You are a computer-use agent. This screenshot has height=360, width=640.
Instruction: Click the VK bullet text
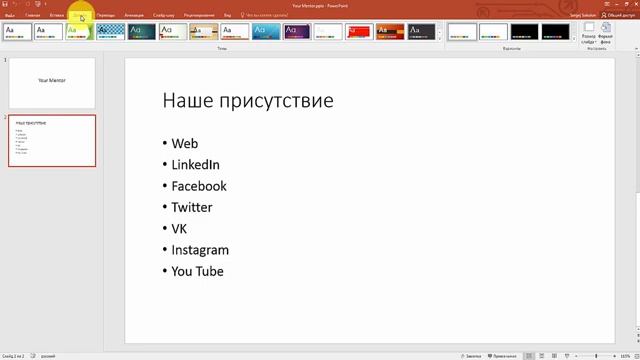click(179, 229)
